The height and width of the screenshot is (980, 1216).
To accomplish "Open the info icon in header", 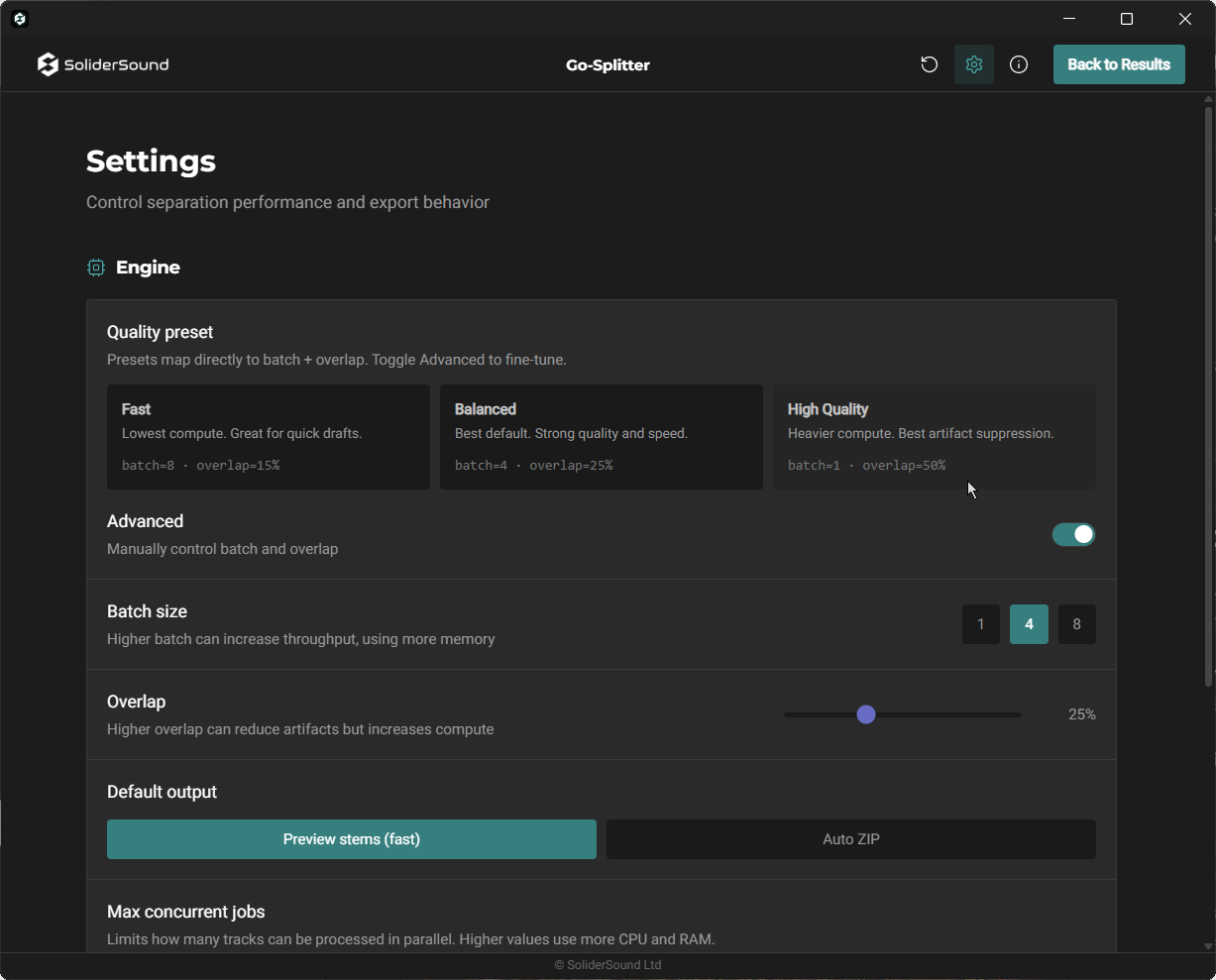I will [x=1019, y=64].
